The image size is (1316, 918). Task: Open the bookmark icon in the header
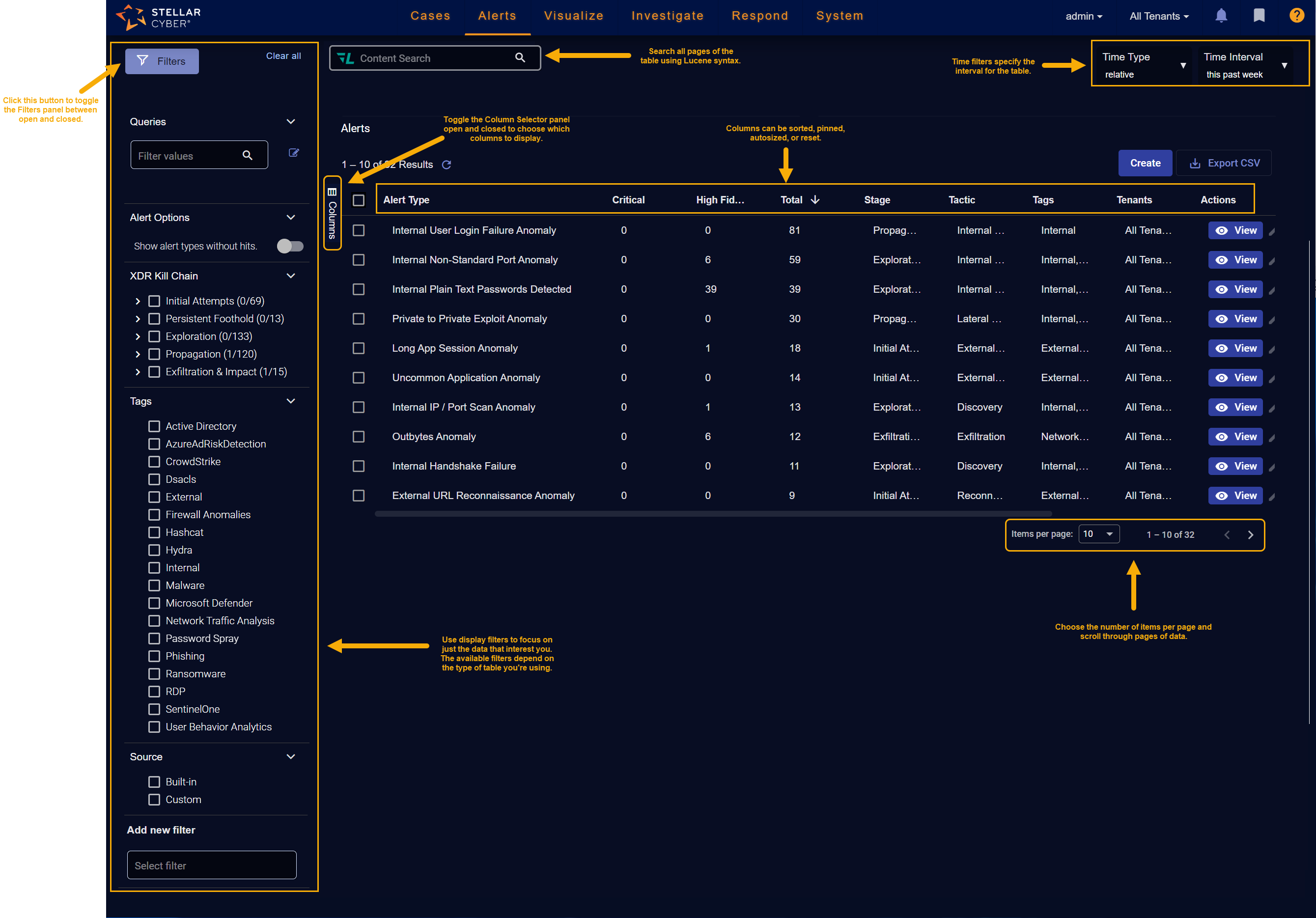[1259, 16]
